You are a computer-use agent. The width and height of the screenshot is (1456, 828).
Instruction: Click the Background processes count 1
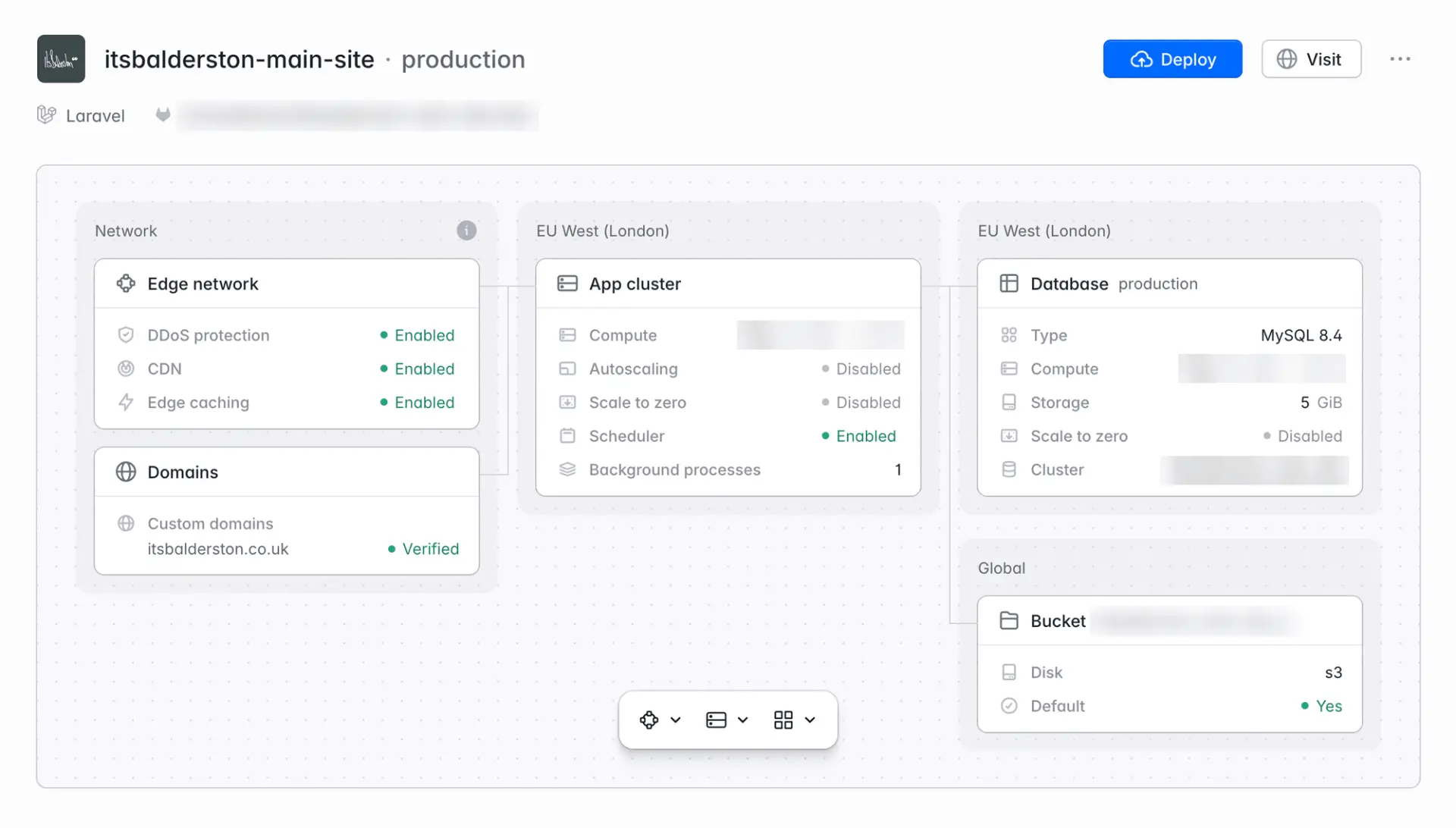click(898, 469)
